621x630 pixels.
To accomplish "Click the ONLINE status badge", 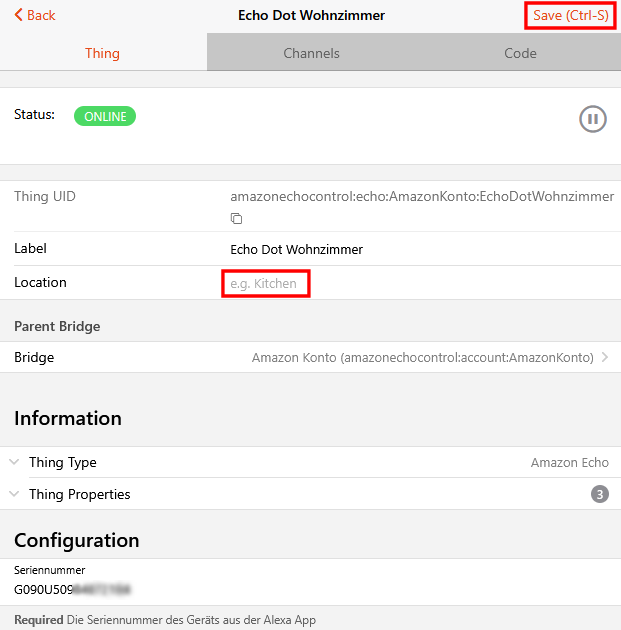I will [x=105, y=116].
